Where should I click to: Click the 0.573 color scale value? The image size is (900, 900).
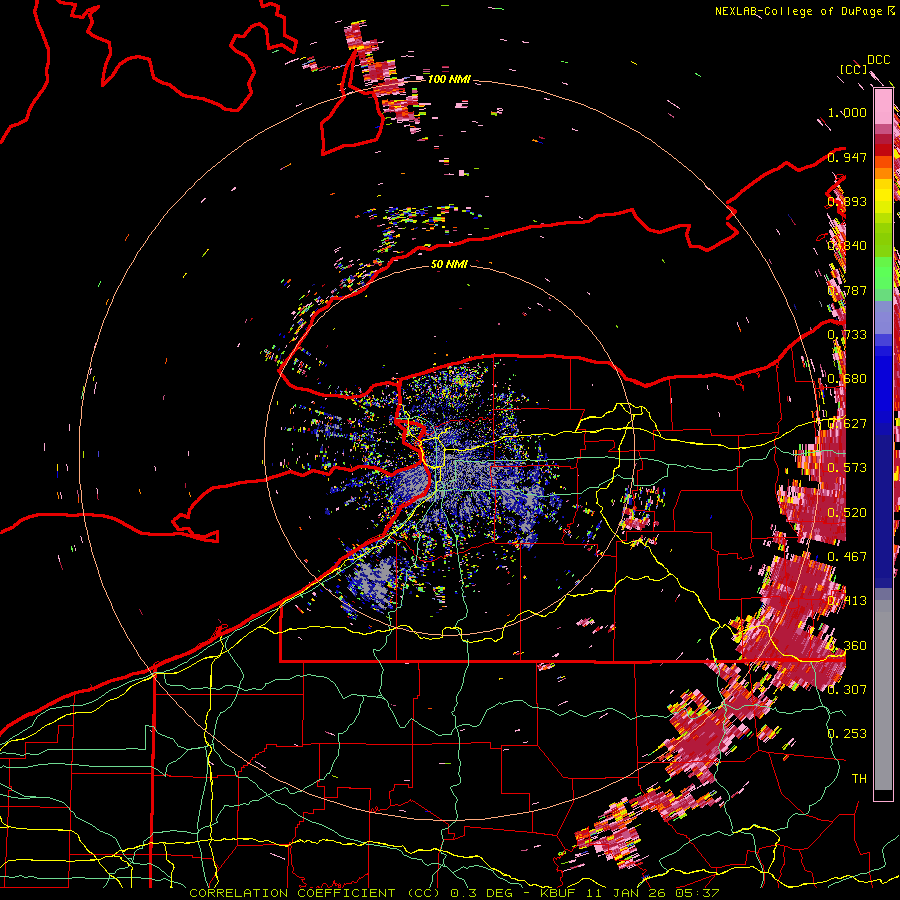[x=847, y=468]
